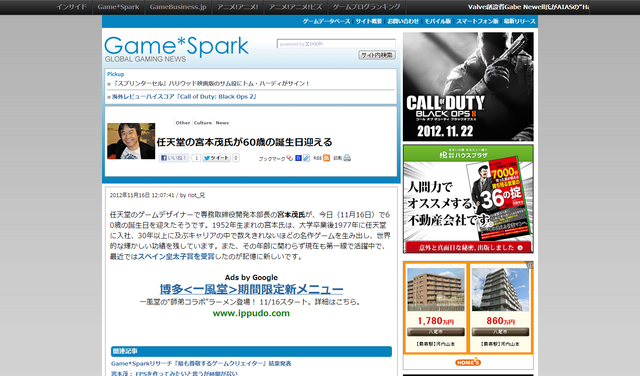Click the 860万円 apartment listing
Image resolution: width=640 pixels, height=376 pixels.
point(500,307)
